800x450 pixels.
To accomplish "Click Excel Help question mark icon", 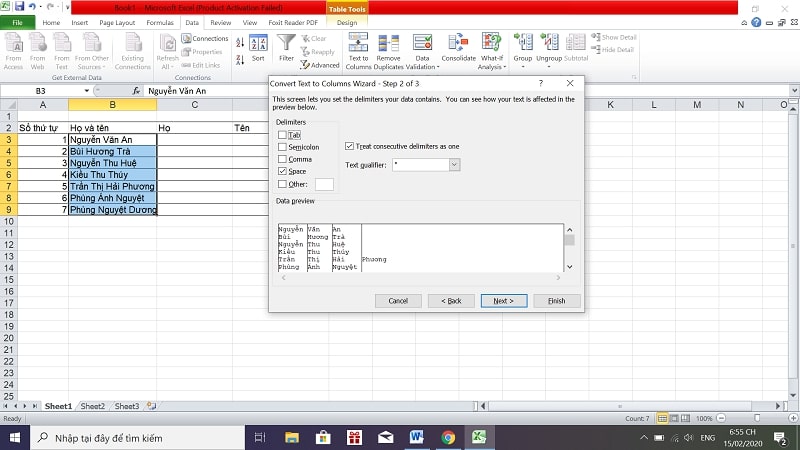I will 756,22.
